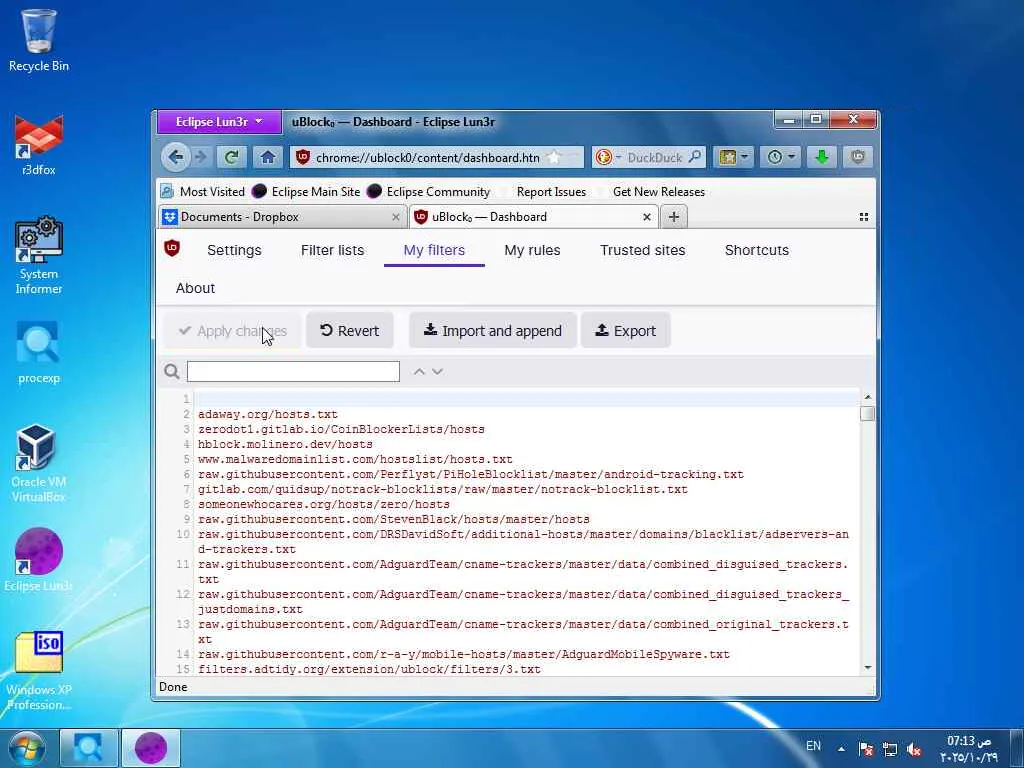Open the Recycle Bin desktop icon
The image size is (1024, 768).
[39, 40]
